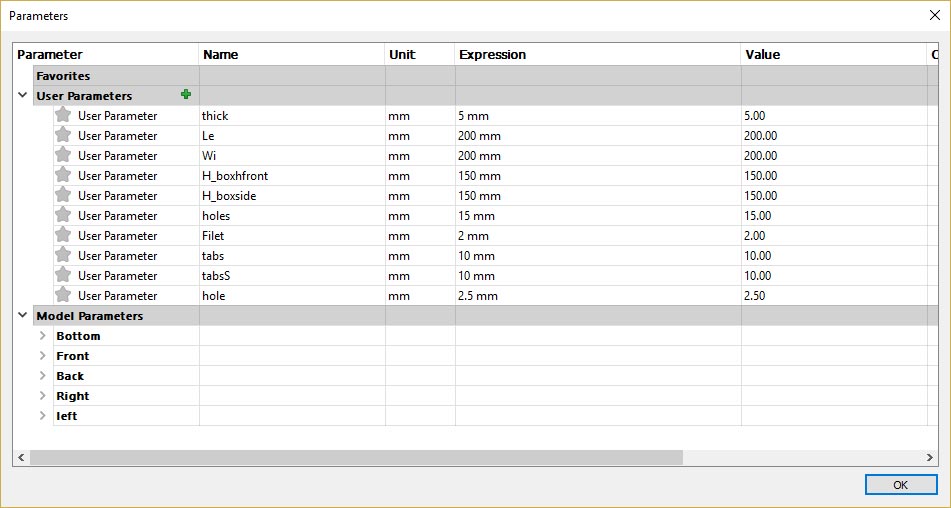Collapse the User Parameters section
The image size is (951, 508).
pyautogui.click(x=22, y=95)
